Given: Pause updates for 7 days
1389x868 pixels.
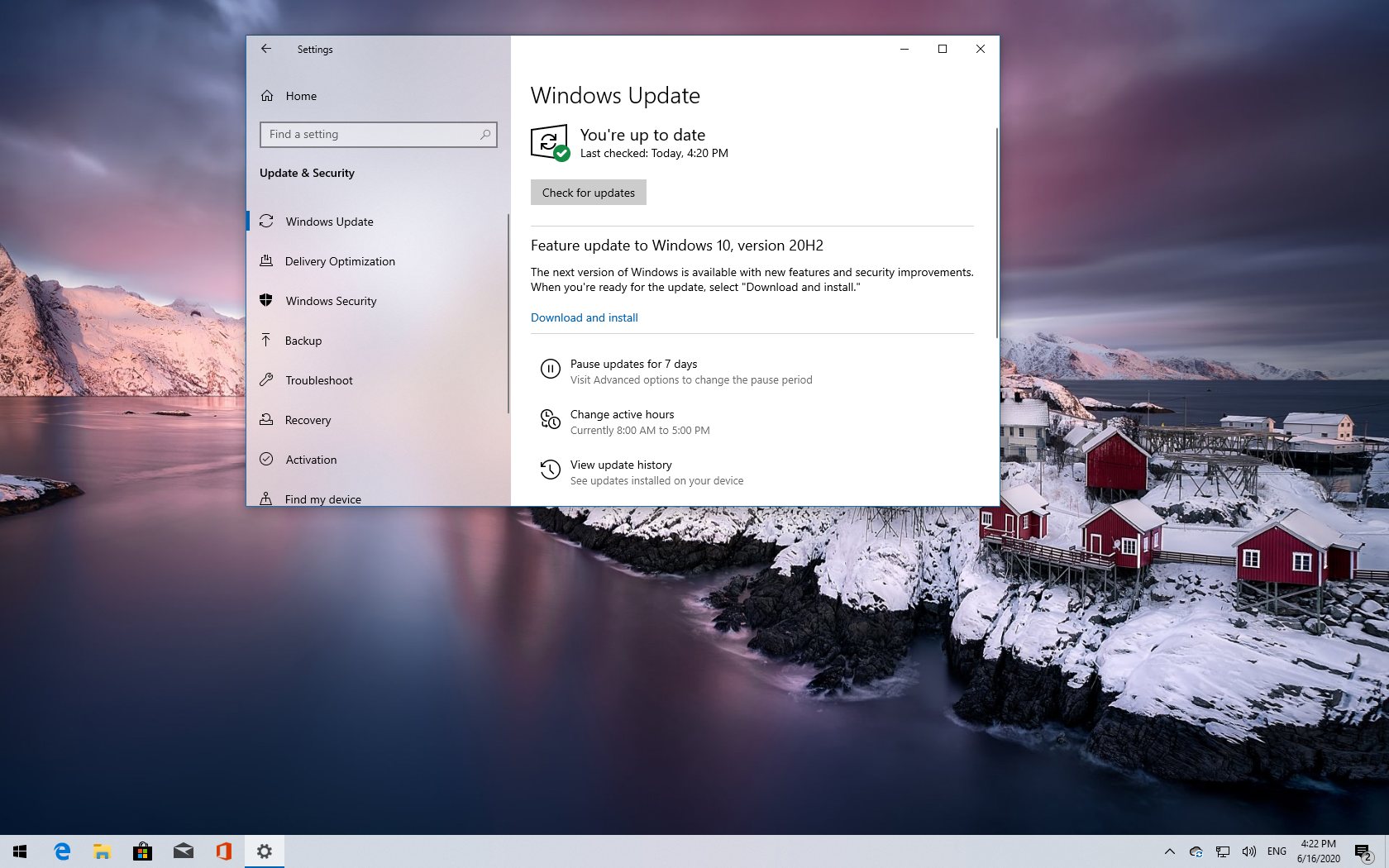Looking at the screenshot, I should 633,364.
